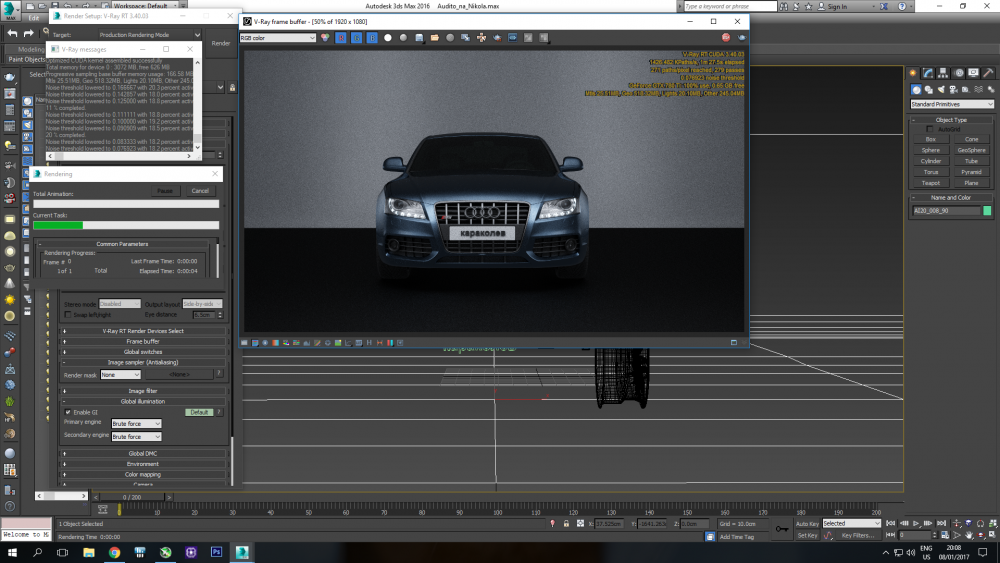Open the Utilities hammer tab
1000x563 pixels.
click(988, 73)
